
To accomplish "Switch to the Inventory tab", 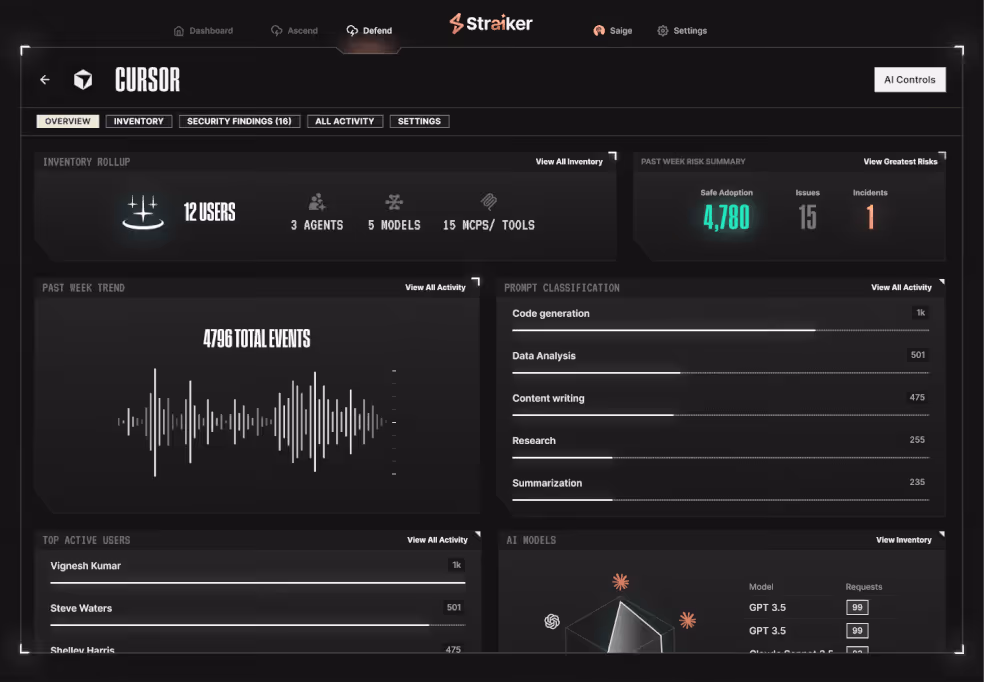I will tap(139, 121).
